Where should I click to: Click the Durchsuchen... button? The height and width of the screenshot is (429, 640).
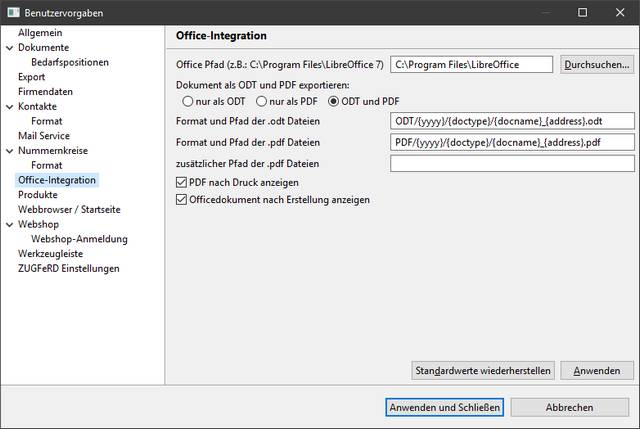597,64
